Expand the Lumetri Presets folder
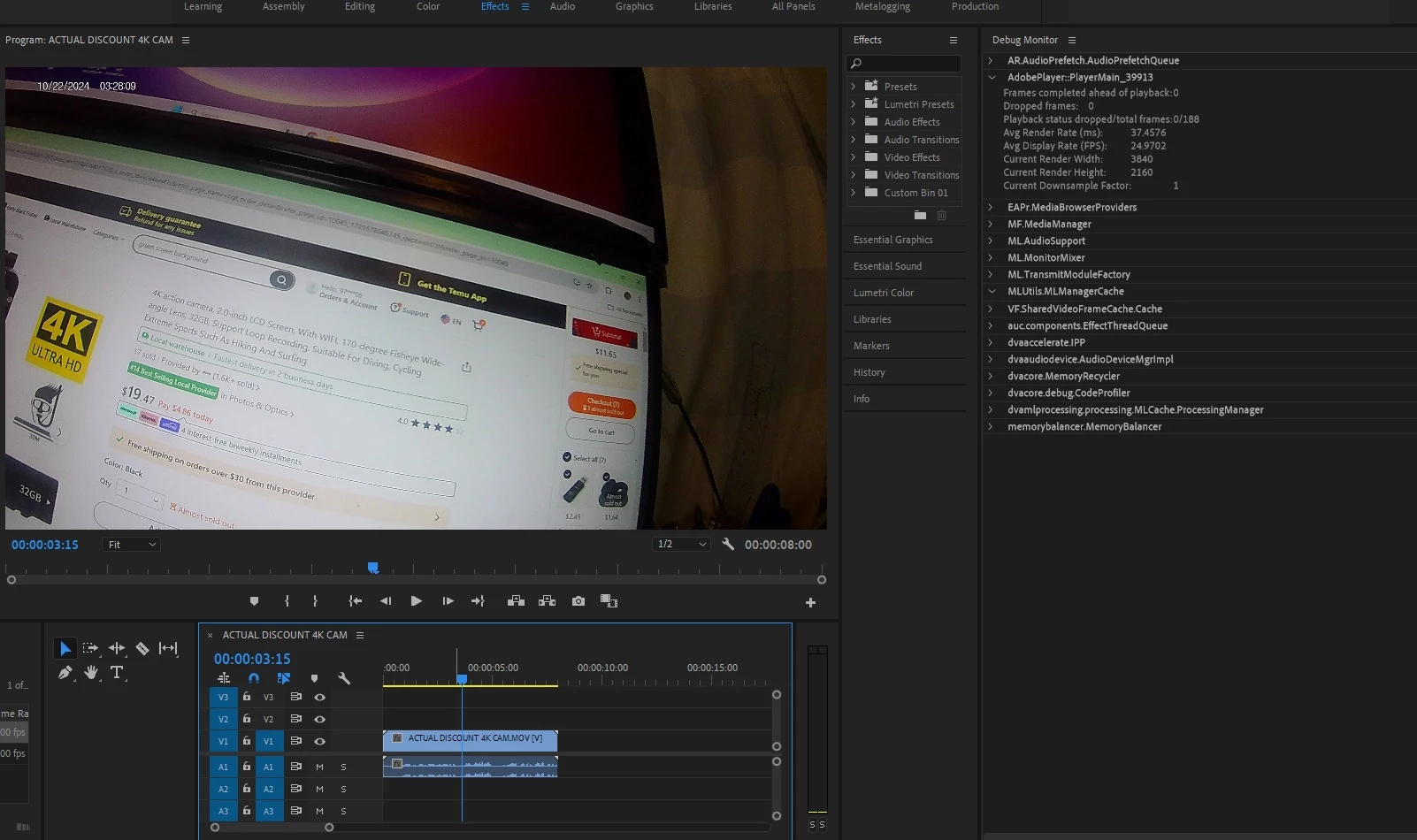Screen dimensions: 1417x840 tap(854, 104)
